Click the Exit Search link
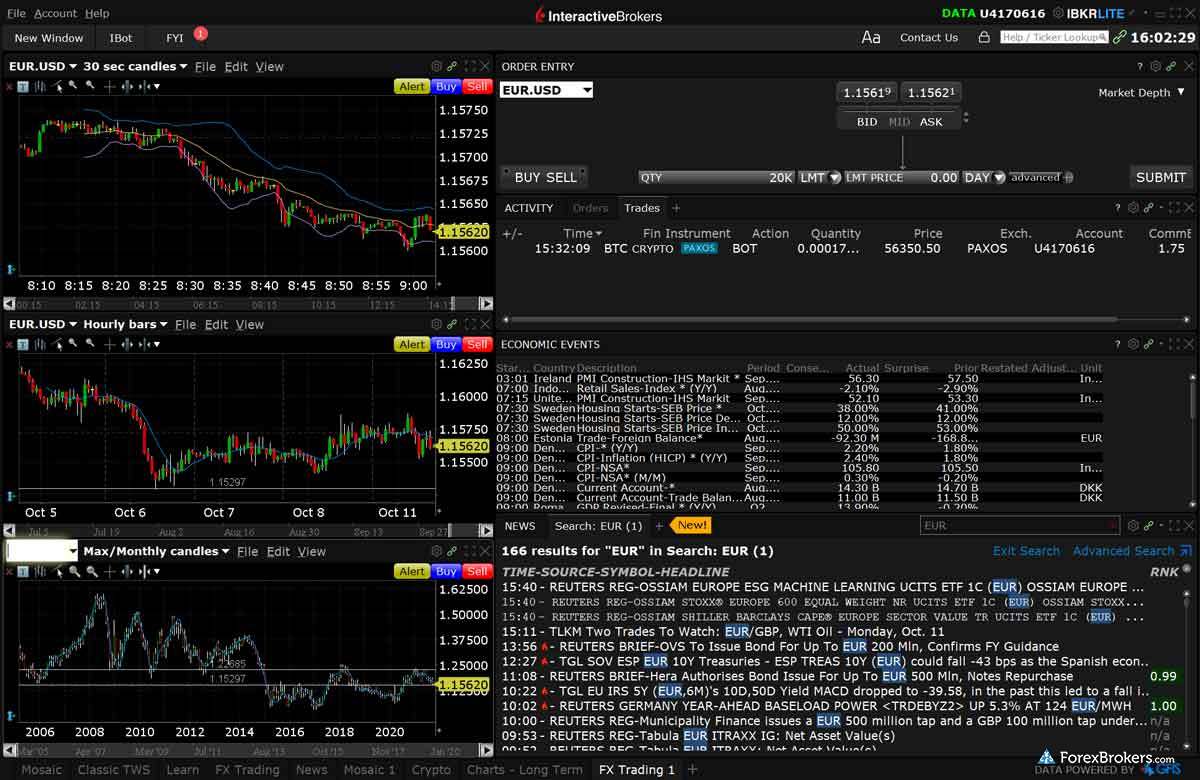Image resolution: width=1200 pixels, height=780 pixels. point(1026,551)
